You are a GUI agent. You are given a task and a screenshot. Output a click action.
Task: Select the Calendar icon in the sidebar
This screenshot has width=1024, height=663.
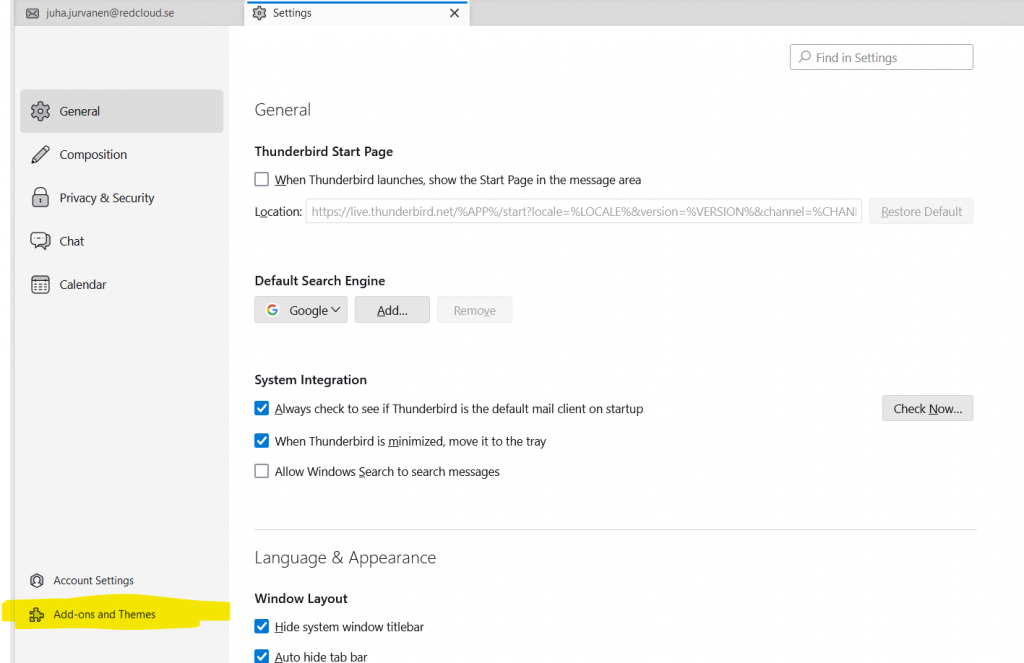[40, 284]
